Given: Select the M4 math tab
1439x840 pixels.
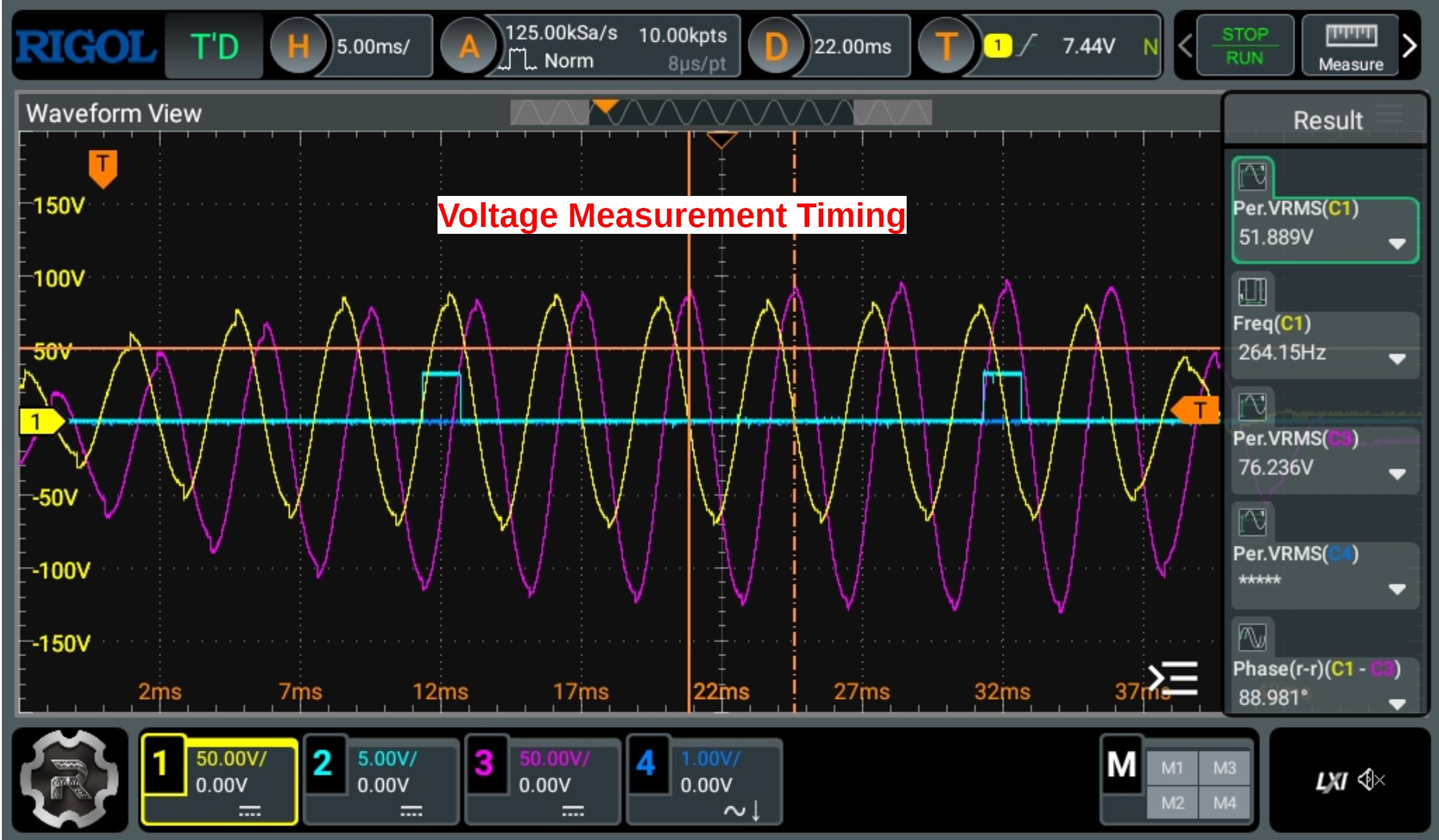Looking at the screenshot, I should click(1224, 803).
